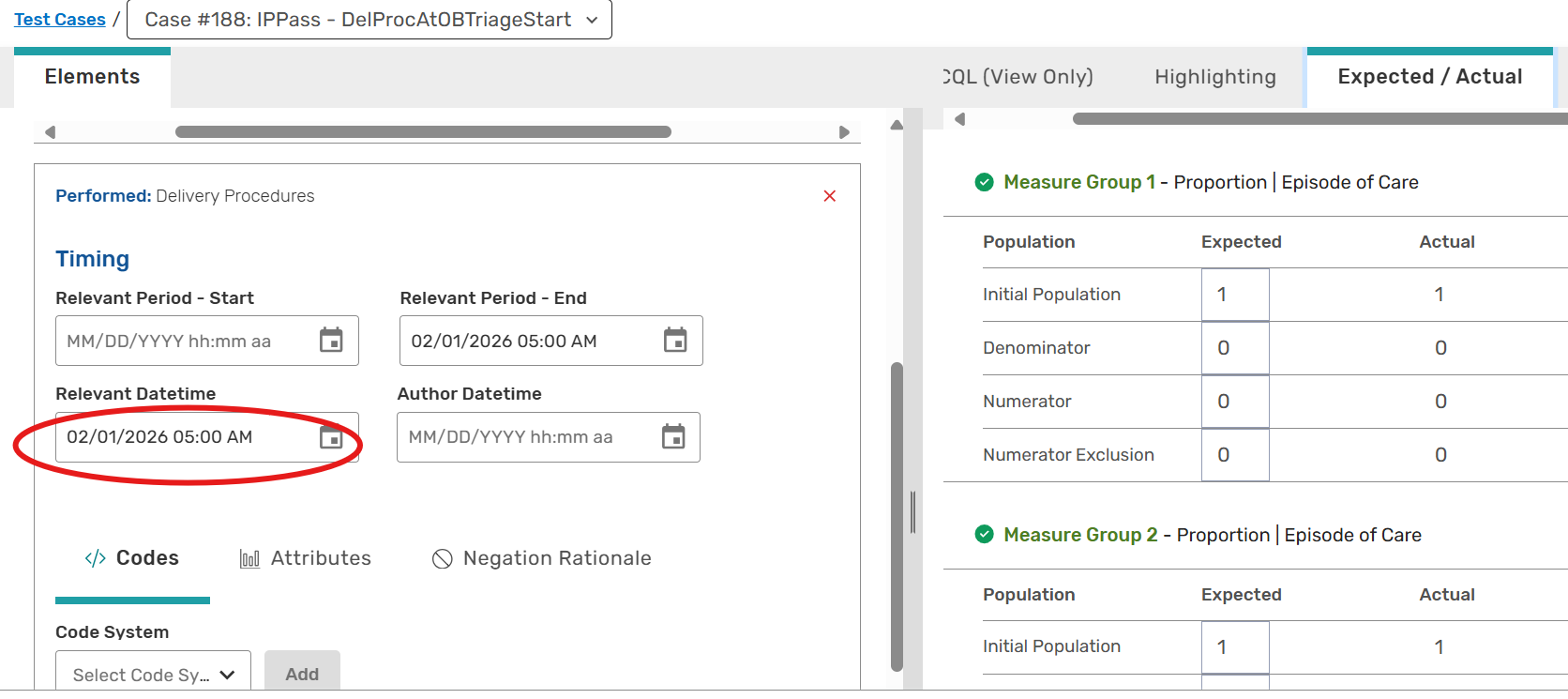Open calendar picker for Author Datetime
The width and height of the screenshot is (1568, 699).
673,437
